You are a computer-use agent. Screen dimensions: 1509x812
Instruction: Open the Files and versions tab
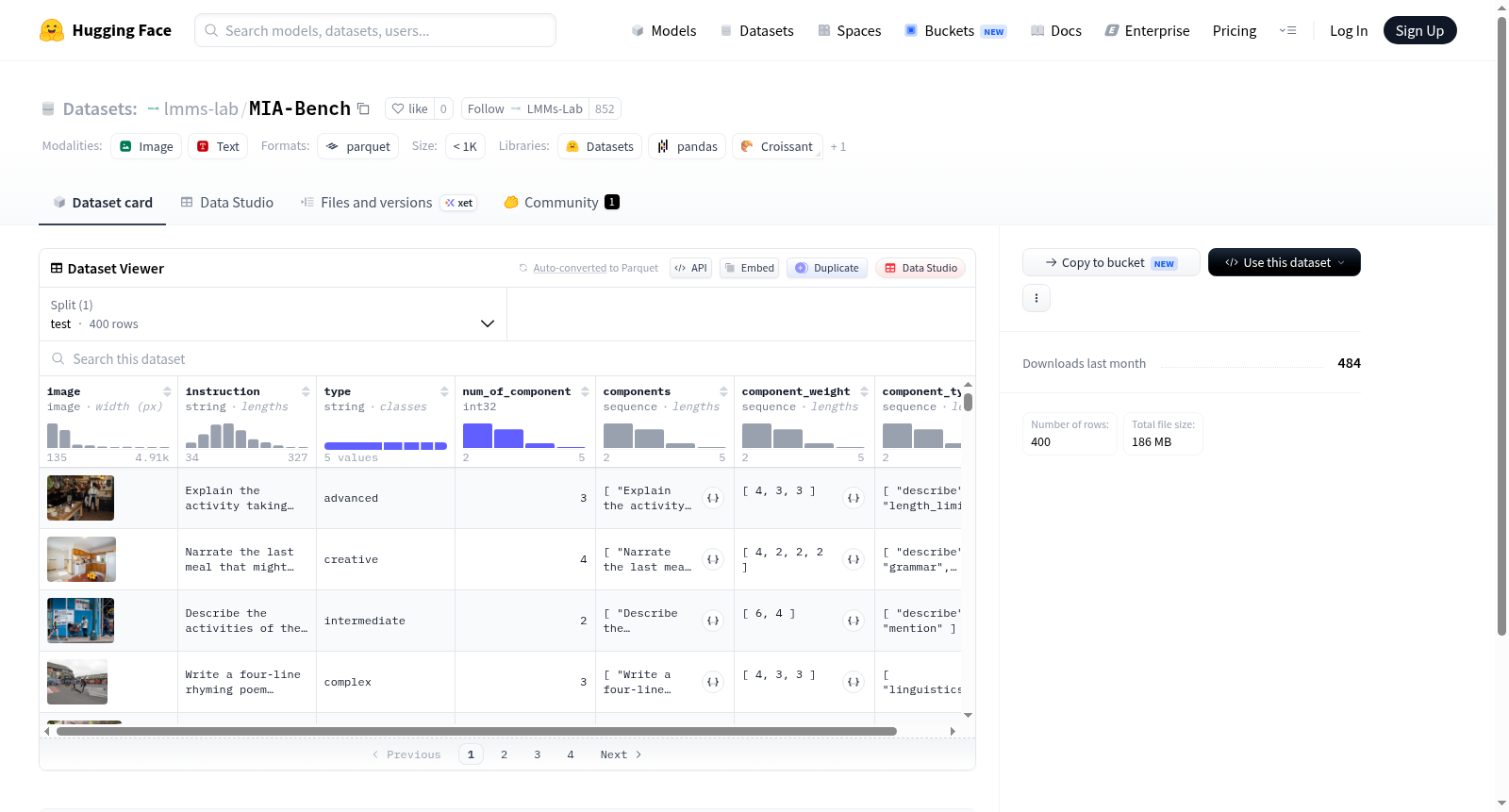(x=388, y=203)
